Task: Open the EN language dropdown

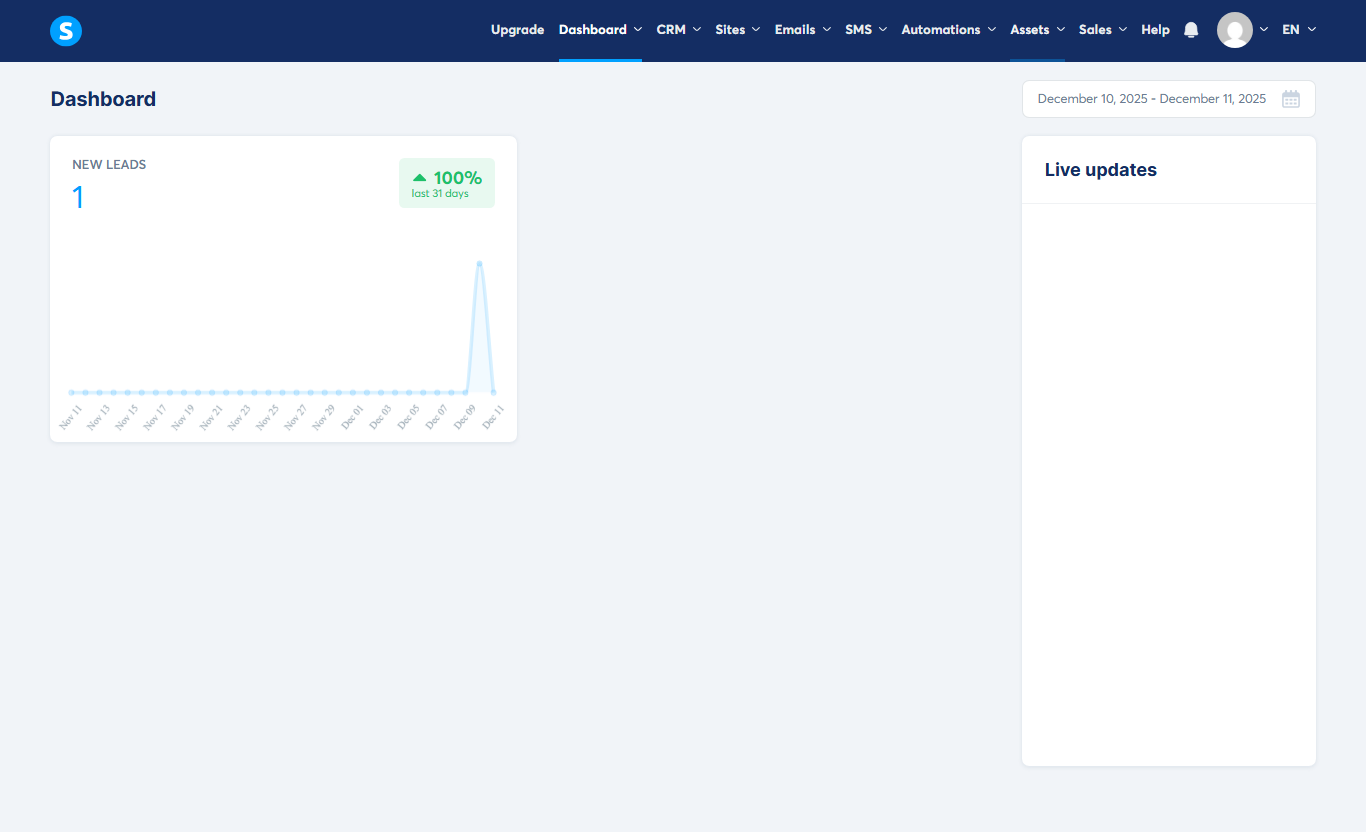Action: (x=1297, y=30)
